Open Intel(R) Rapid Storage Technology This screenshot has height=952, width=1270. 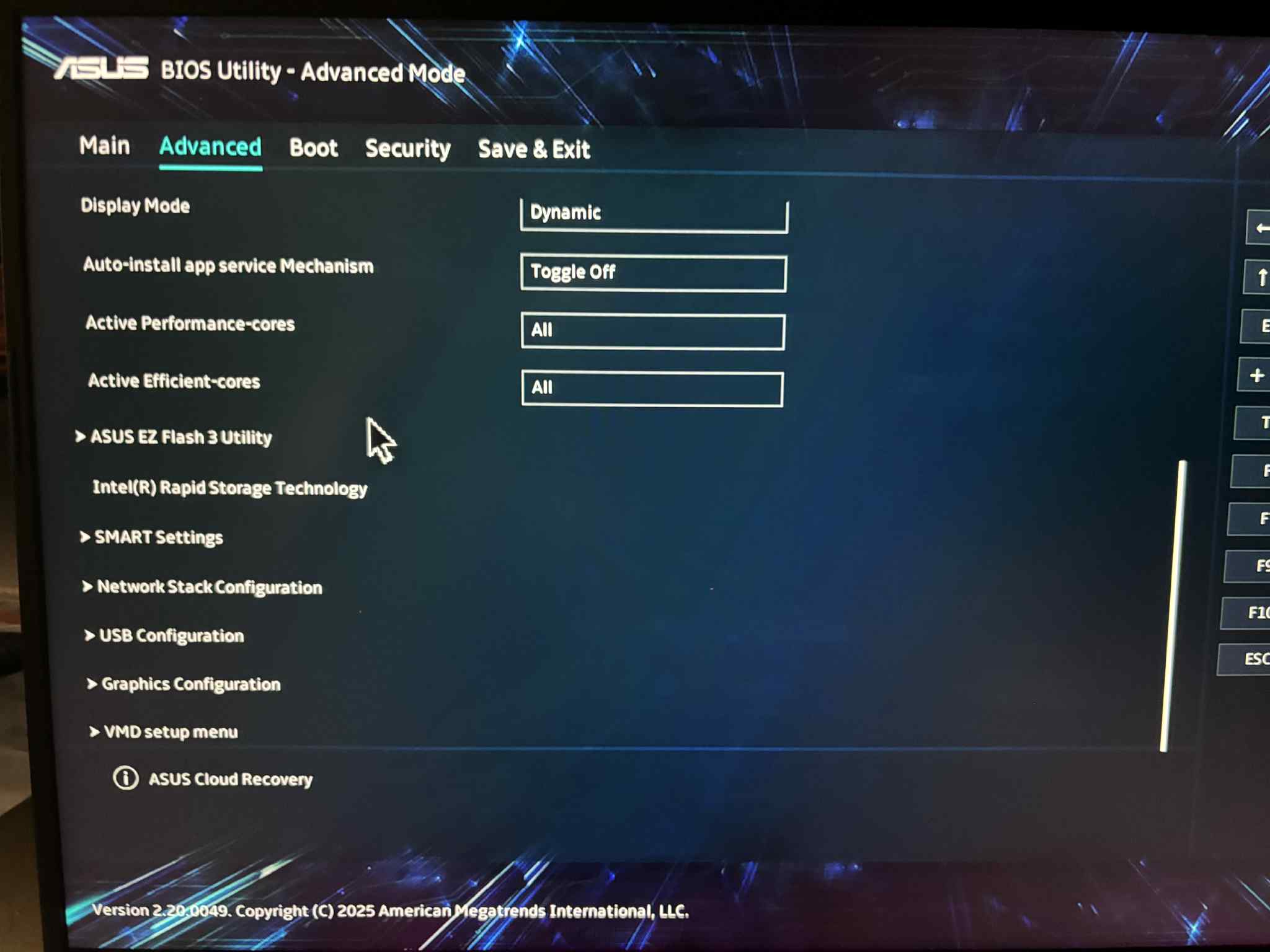tap(229, 488)
